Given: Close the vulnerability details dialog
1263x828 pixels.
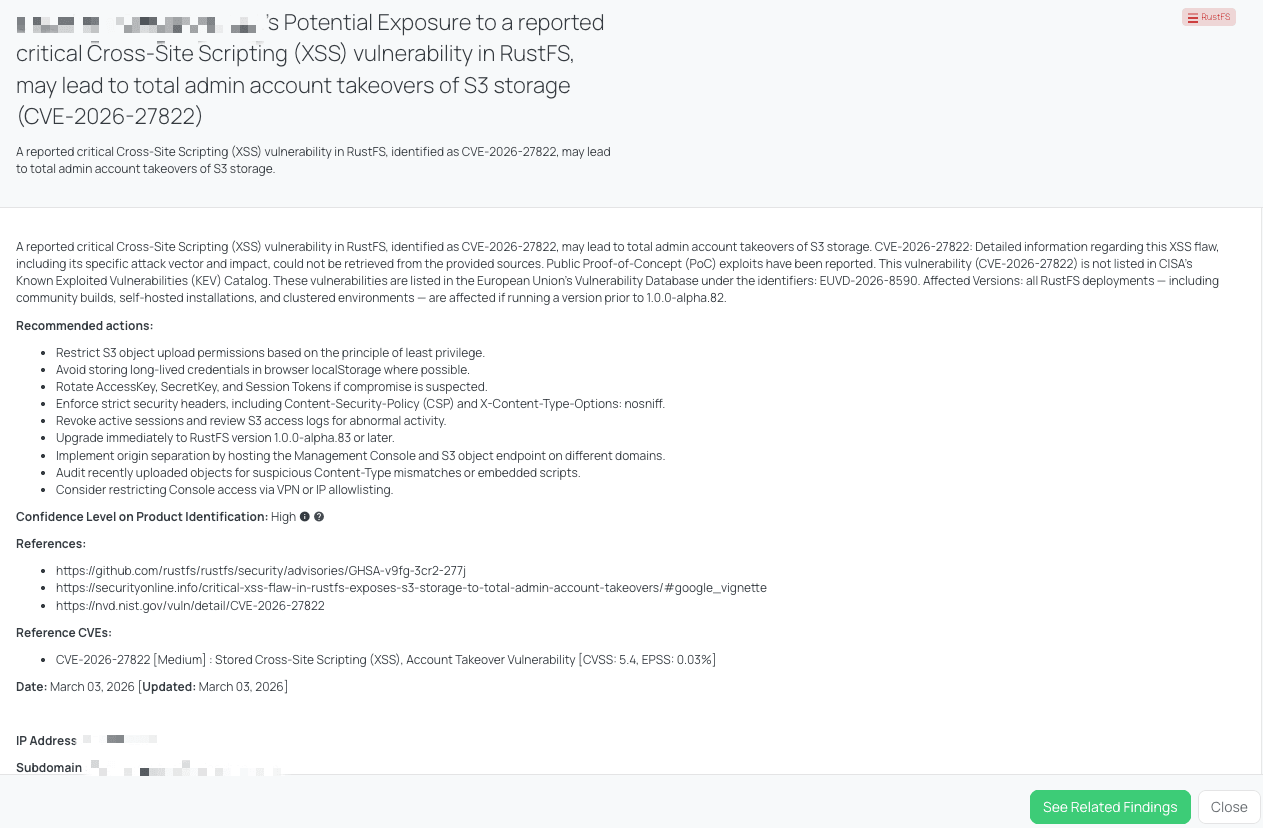Looking at the screenshot, I should 1229,807.
